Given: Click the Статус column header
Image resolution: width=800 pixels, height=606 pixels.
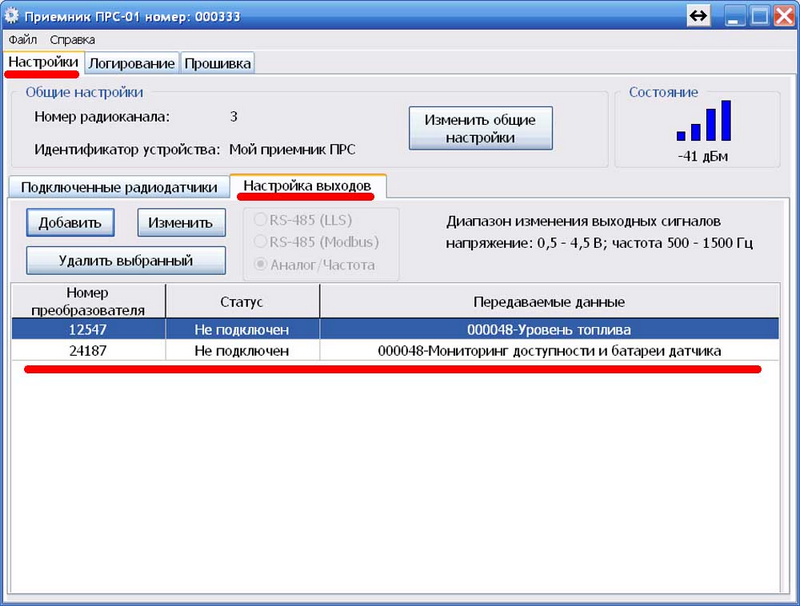Looking at the screenshot, I should tap(242, 301).
